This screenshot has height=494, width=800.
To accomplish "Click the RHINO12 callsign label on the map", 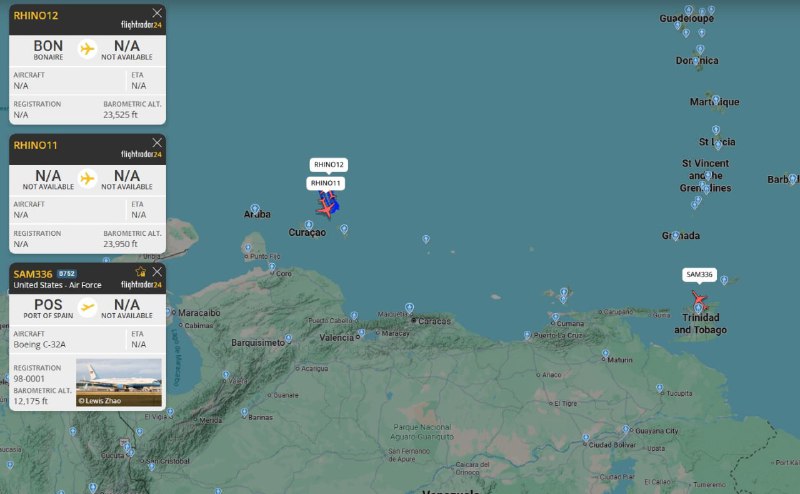I will [328, 164].
